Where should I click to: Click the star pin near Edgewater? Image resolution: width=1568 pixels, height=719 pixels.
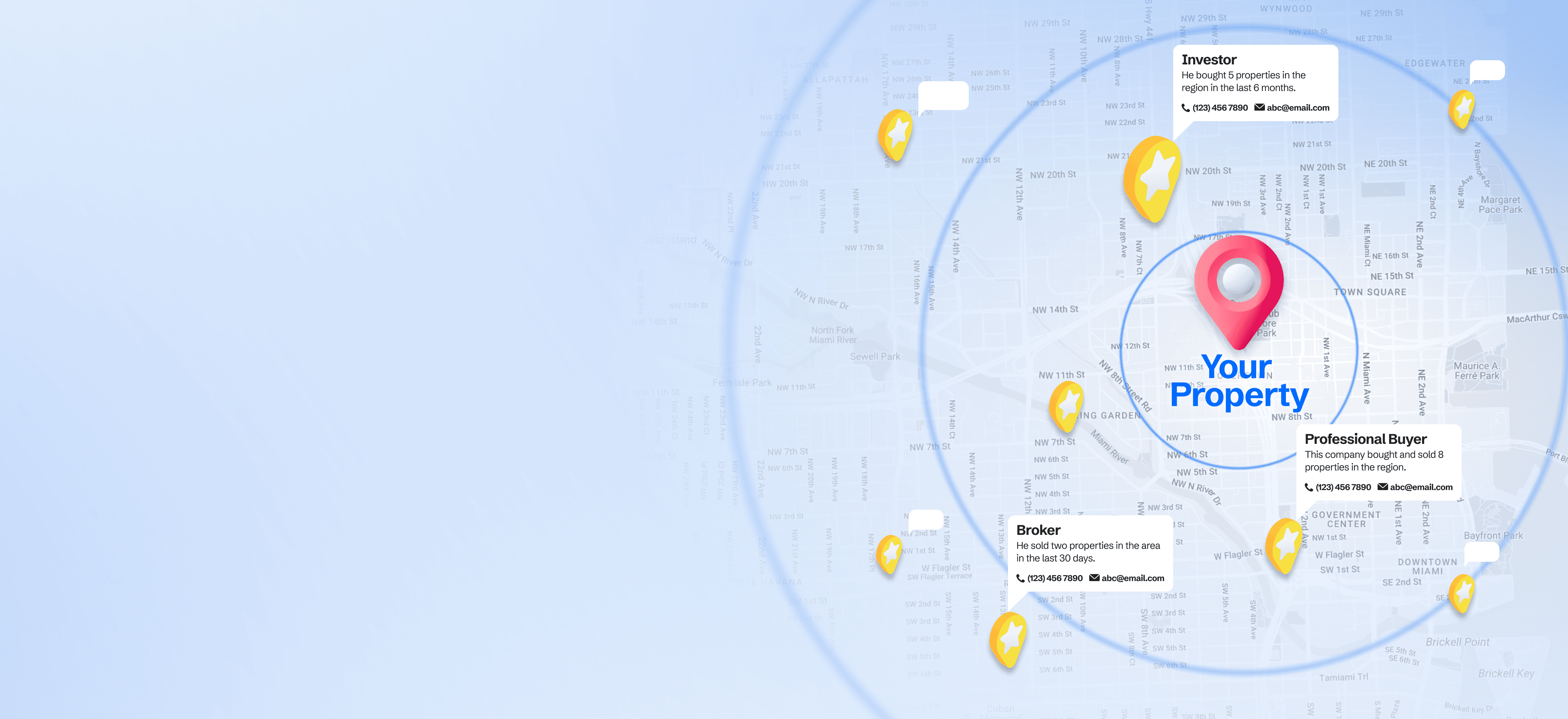point(1462,109)
